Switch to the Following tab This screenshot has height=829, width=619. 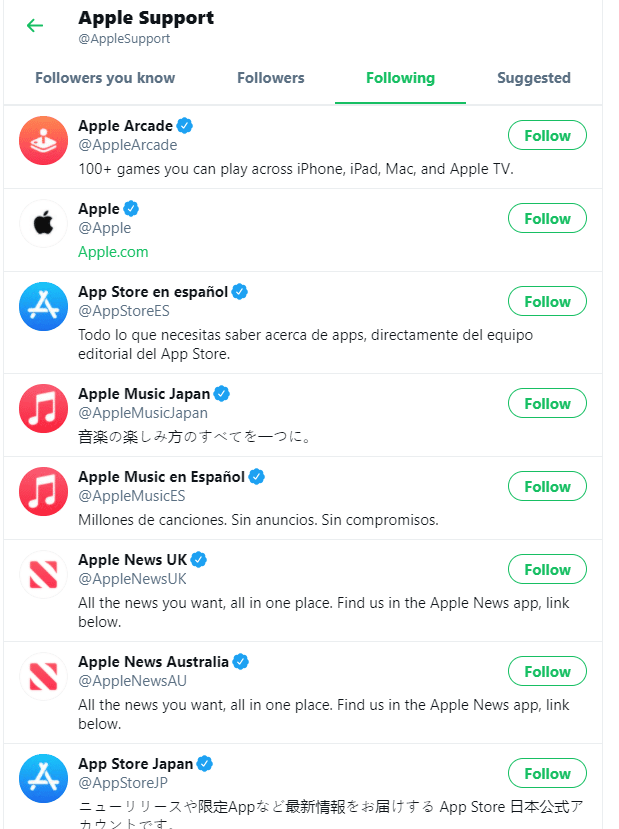coord(400,78)
